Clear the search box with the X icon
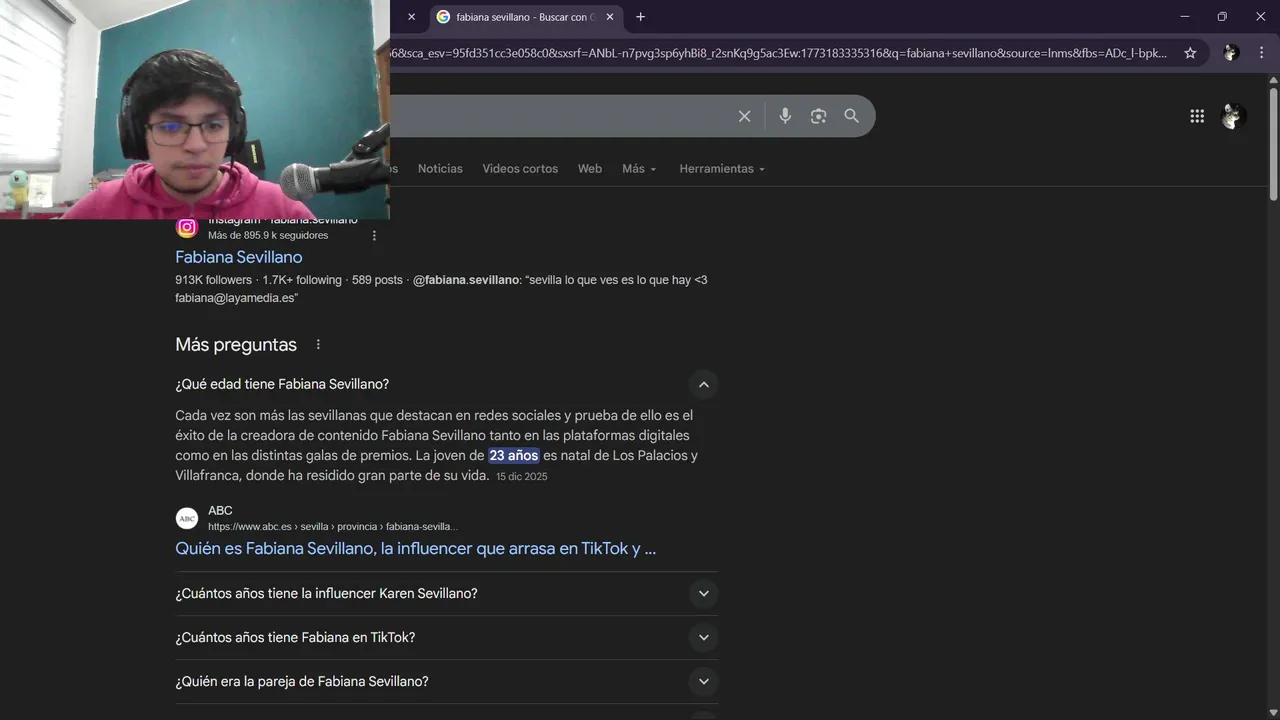The height and width of the screenshot is (720, 1280). tap(744, 116)
